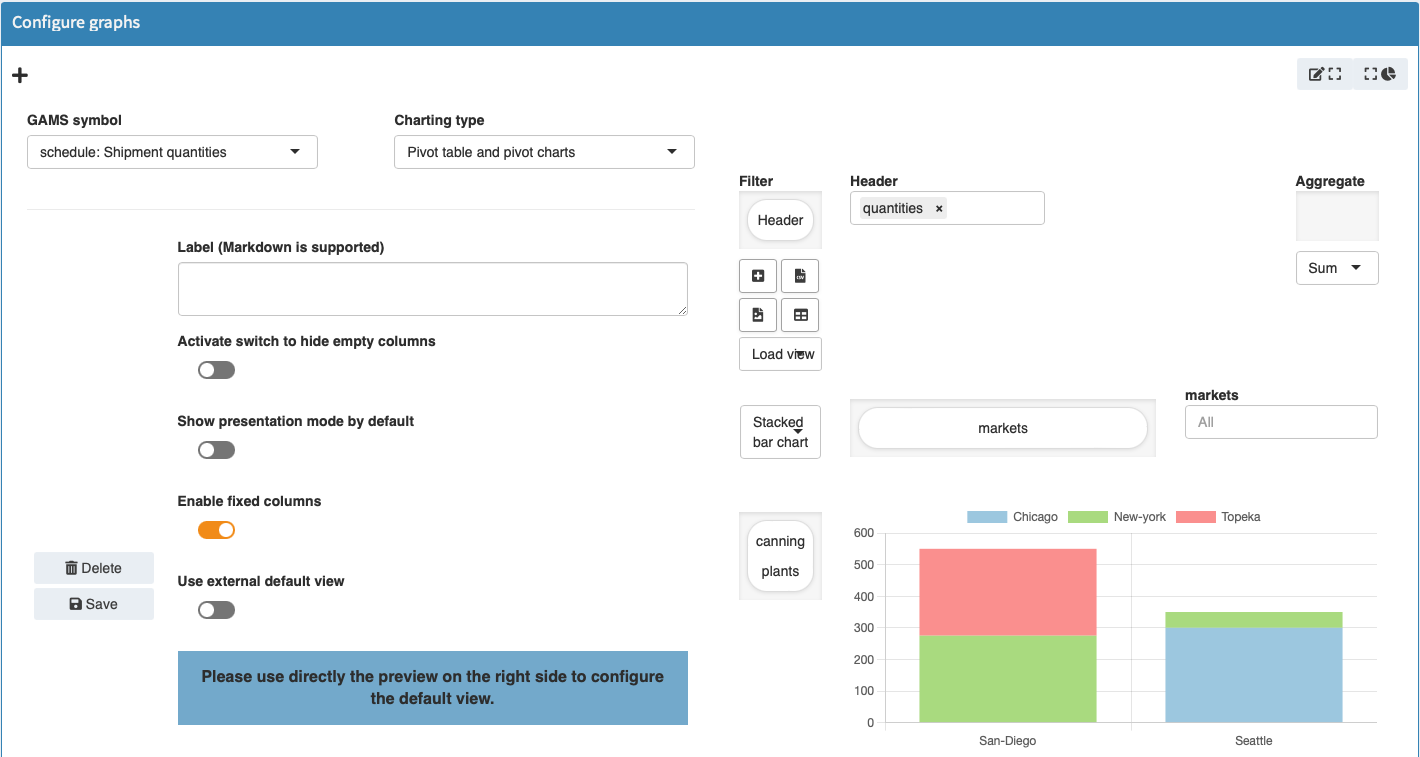
Task: Toggle Chicago series via blue legend swatch
Action: point(986,517)
